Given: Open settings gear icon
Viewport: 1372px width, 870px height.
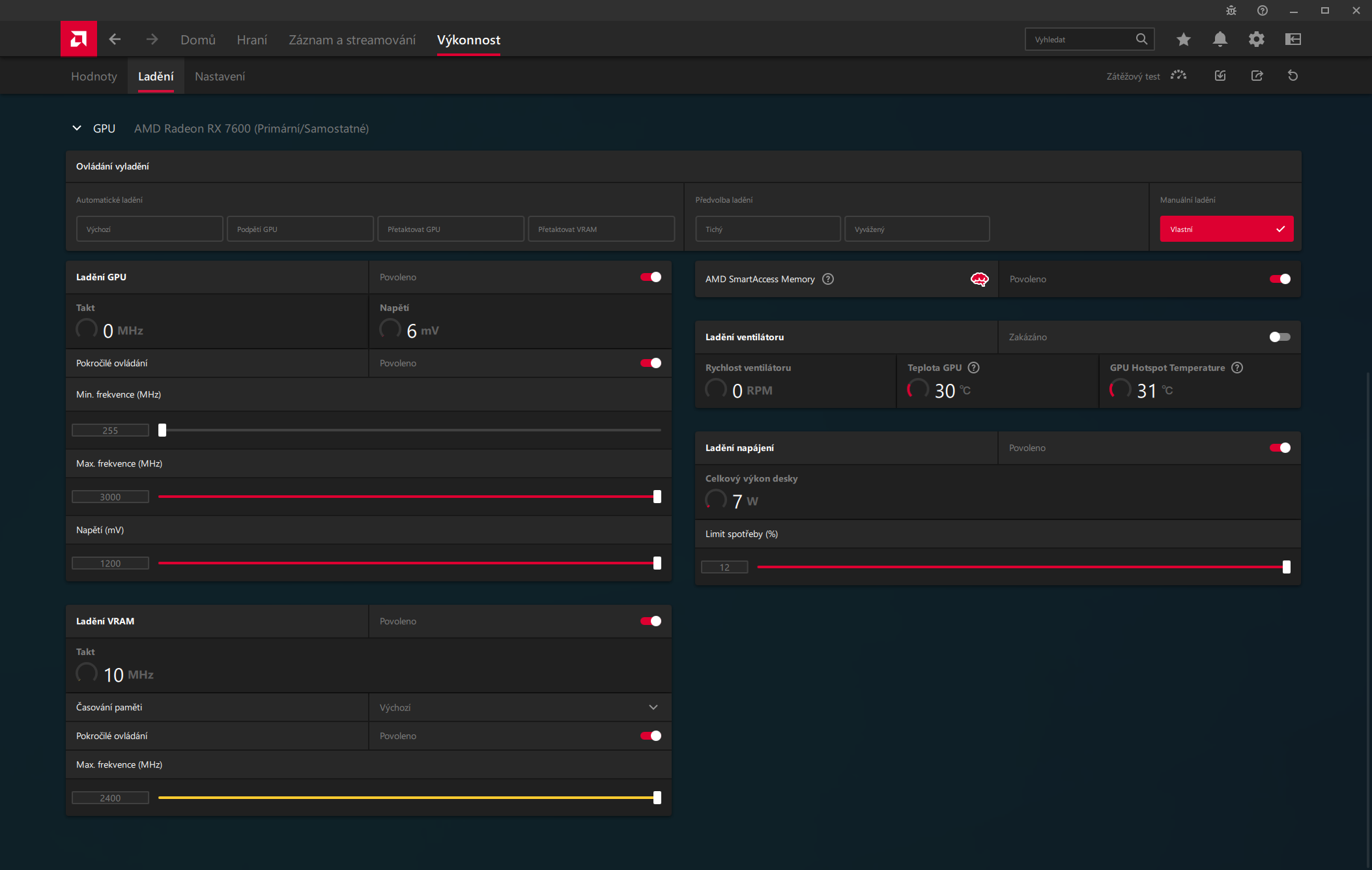Looking at the screenshot, I should click(1257, 40).
